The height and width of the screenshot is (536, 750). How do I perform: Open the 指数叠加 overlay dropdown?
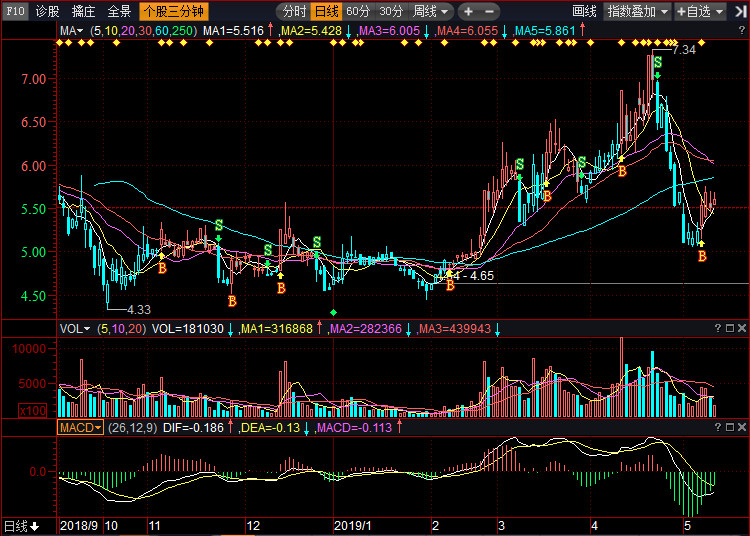point(638,12)
